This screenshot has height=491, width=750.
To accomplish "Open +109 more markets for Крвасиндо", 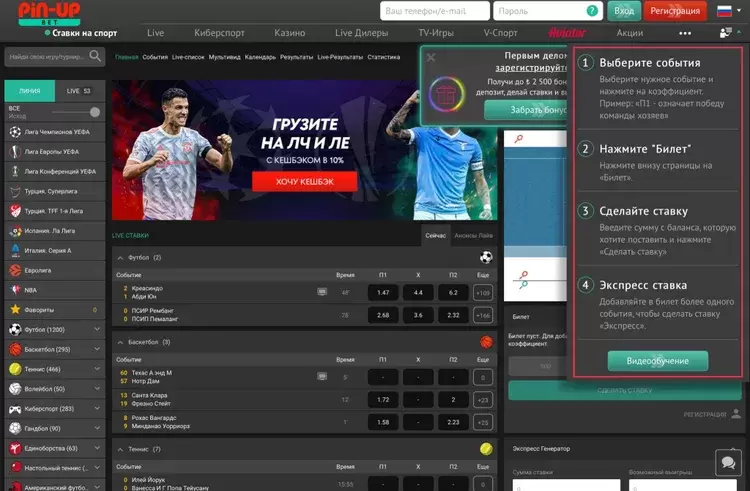I will click(483, 293).
